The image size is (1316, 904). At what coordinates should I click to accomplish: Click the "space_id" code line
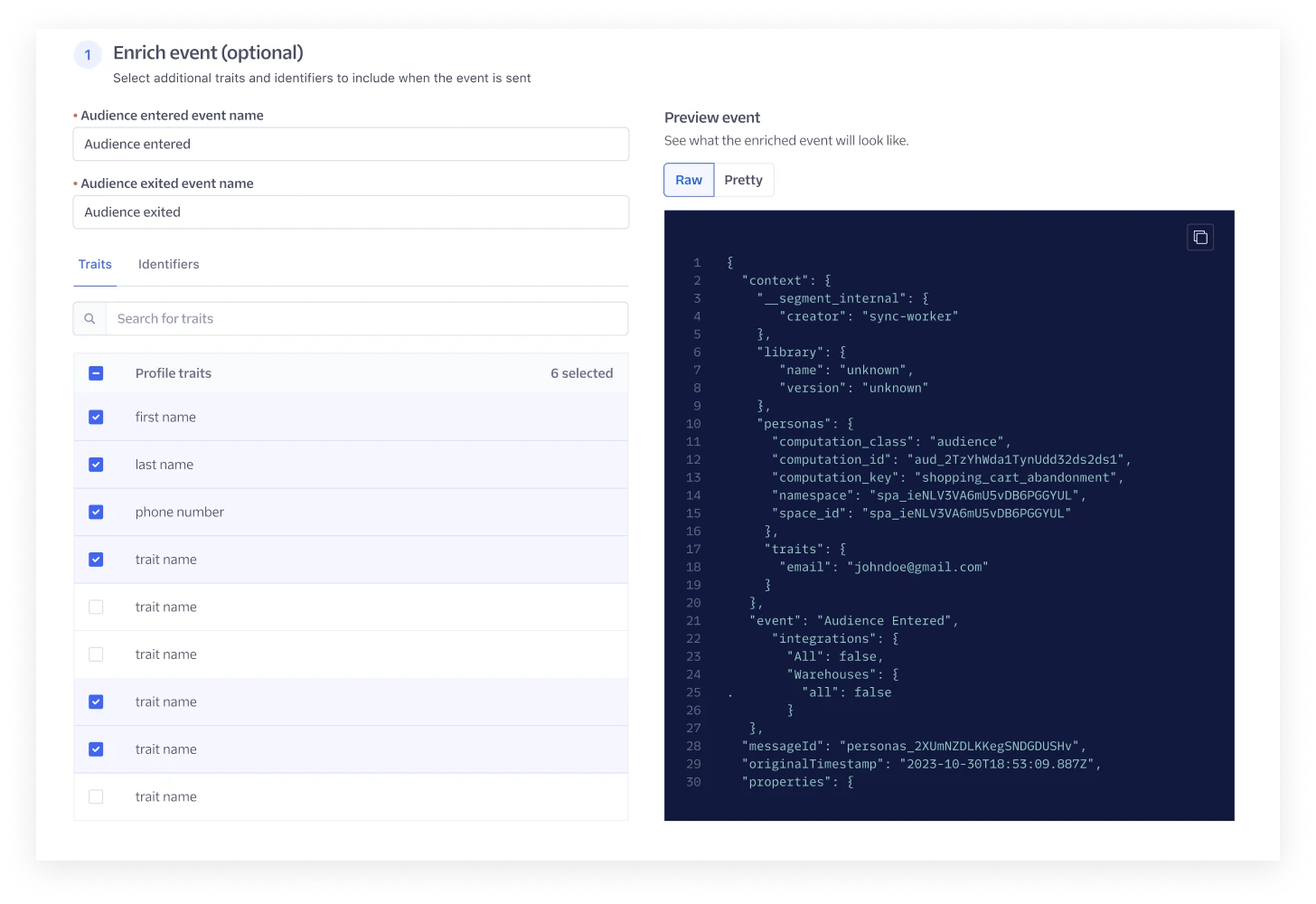click(921, 513)
